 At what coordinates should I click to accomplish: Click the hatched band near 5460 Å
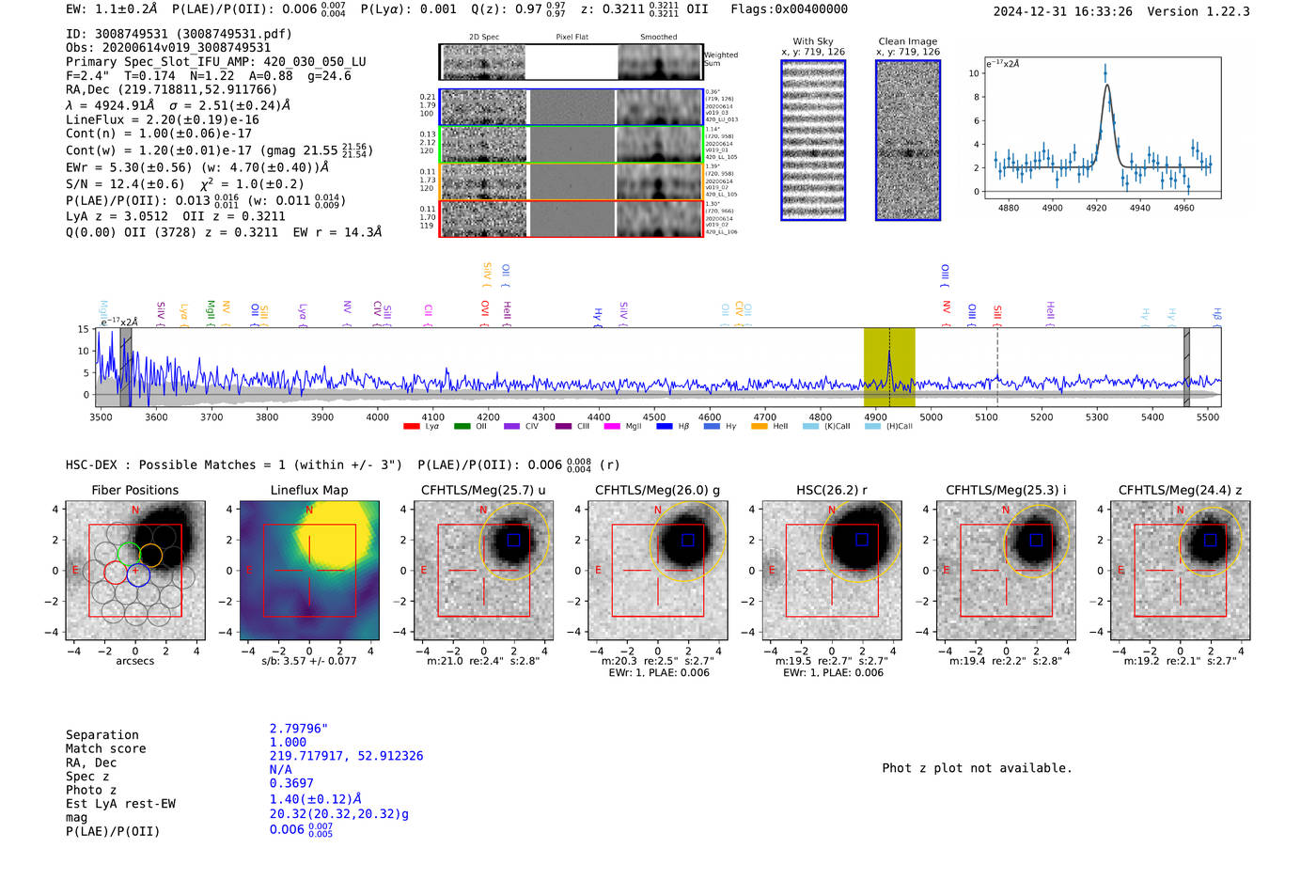click(1186, 368)
